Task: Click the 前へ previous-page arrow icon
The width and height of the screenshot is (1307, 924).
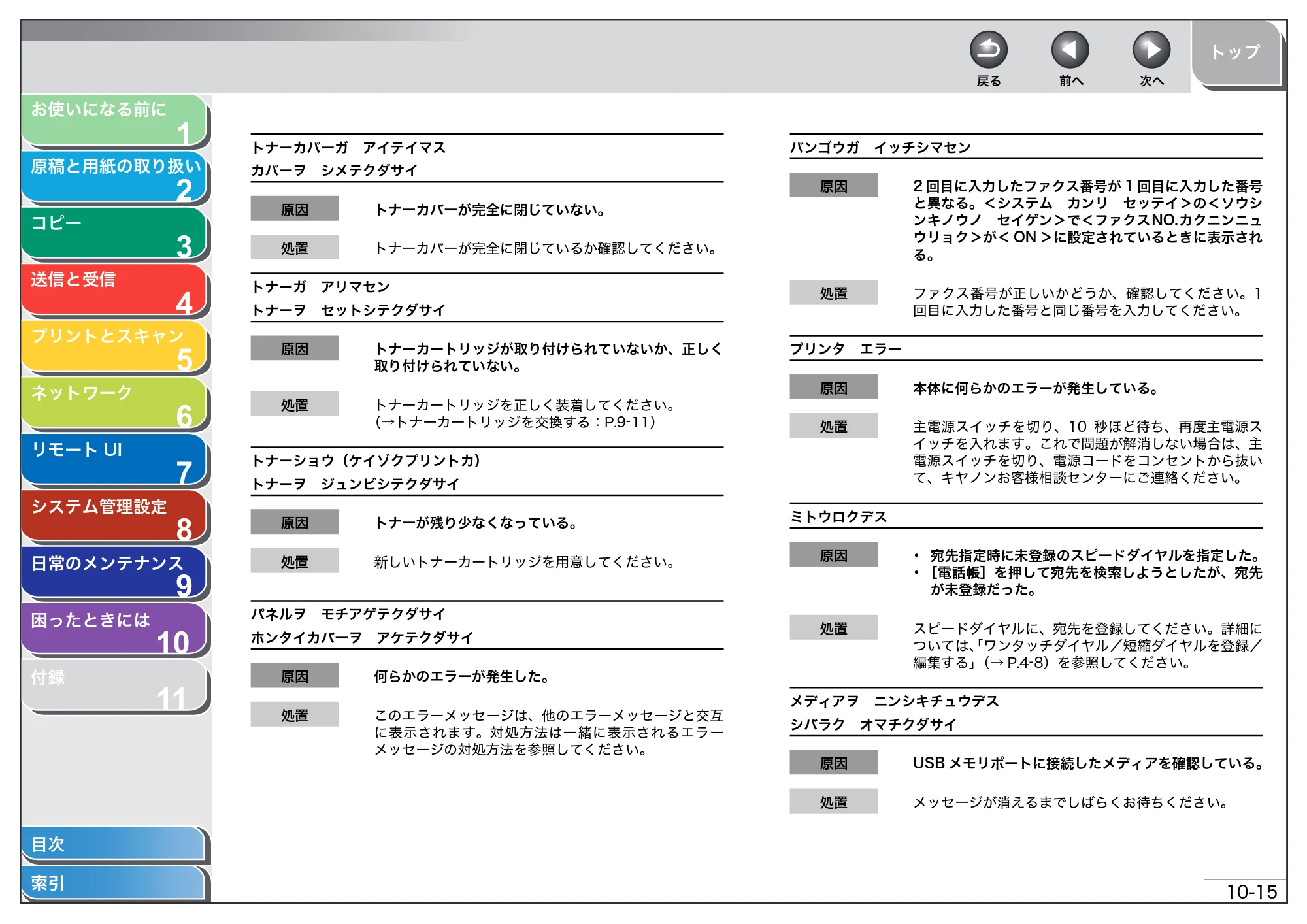Action: pyautogui.click(x=1070, y=50)
